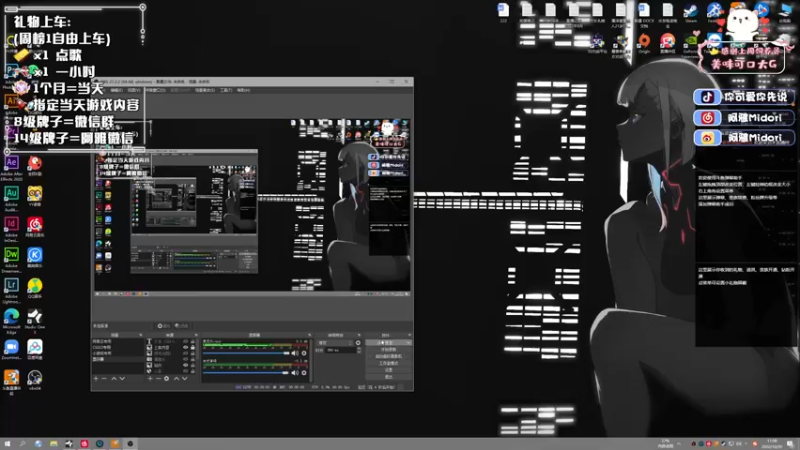This screenshot has width=800, height=450.
Task: Show hidden system tray icons chevron
Action: [679, 444]
